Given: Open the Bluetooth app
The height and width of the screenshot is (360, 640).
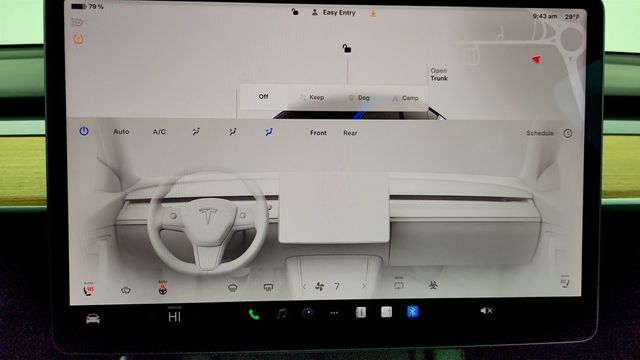Looking at the screenshot, I should 412,311.
